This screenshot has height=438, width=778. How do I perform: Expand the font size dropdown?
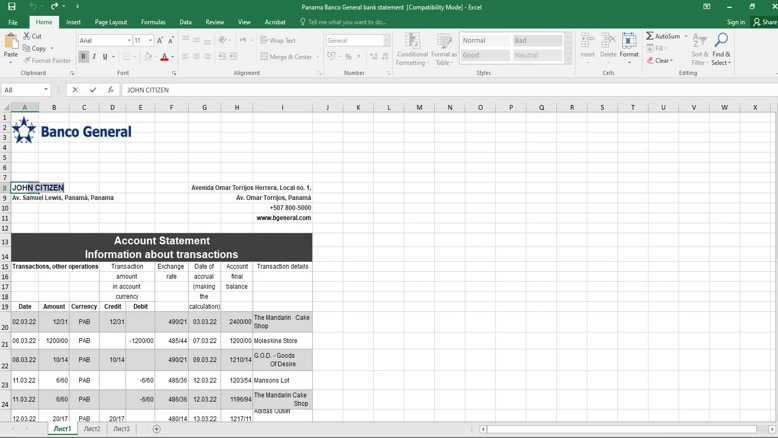point(150,41)
